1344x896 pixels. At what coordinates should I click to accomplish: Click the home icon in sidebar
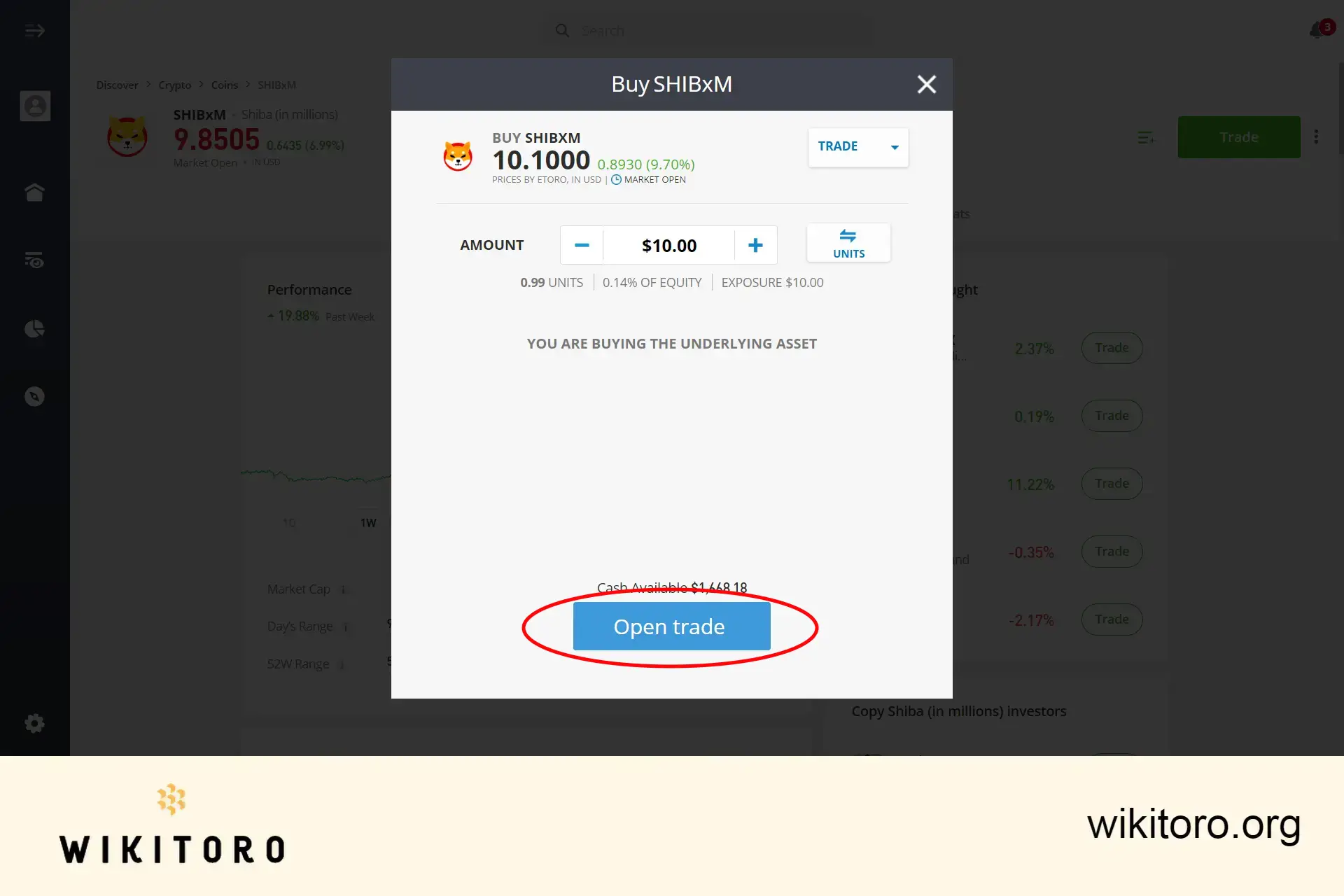[35, 192]
